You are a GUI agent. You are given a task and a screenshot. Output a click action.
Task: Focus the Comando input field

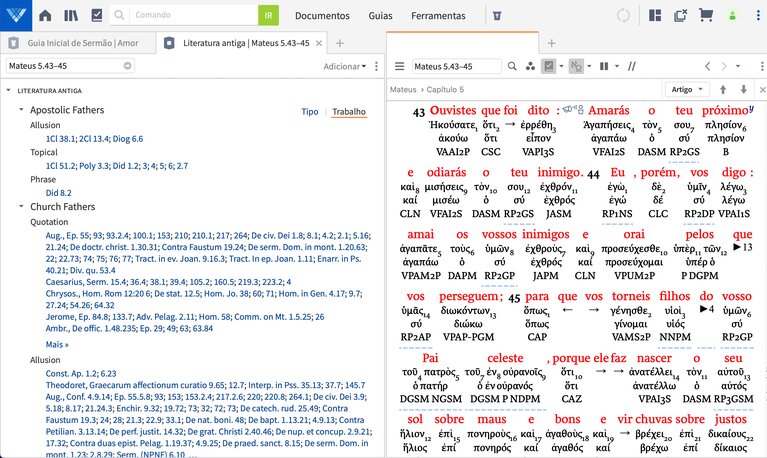click(194, 15)
